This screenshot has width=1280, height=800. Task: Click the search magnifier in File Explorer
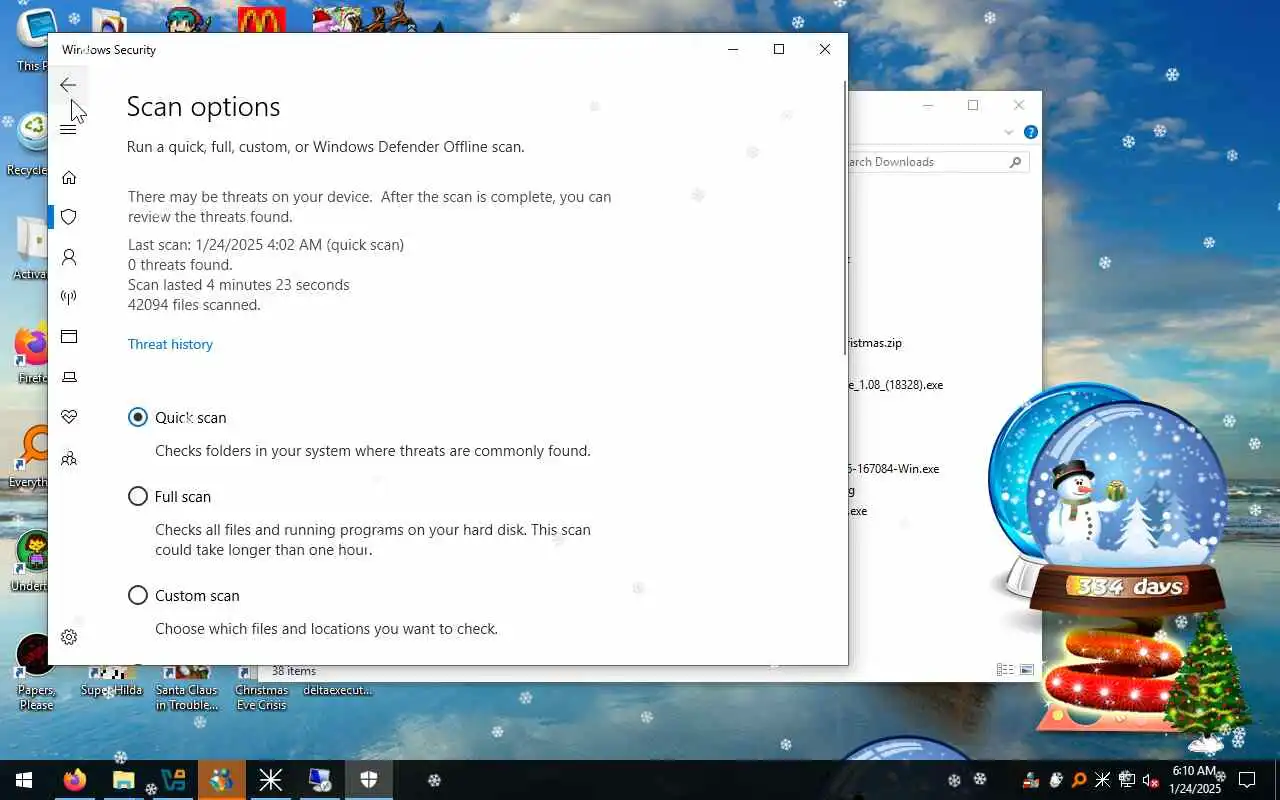click(x=1016, y=162)
